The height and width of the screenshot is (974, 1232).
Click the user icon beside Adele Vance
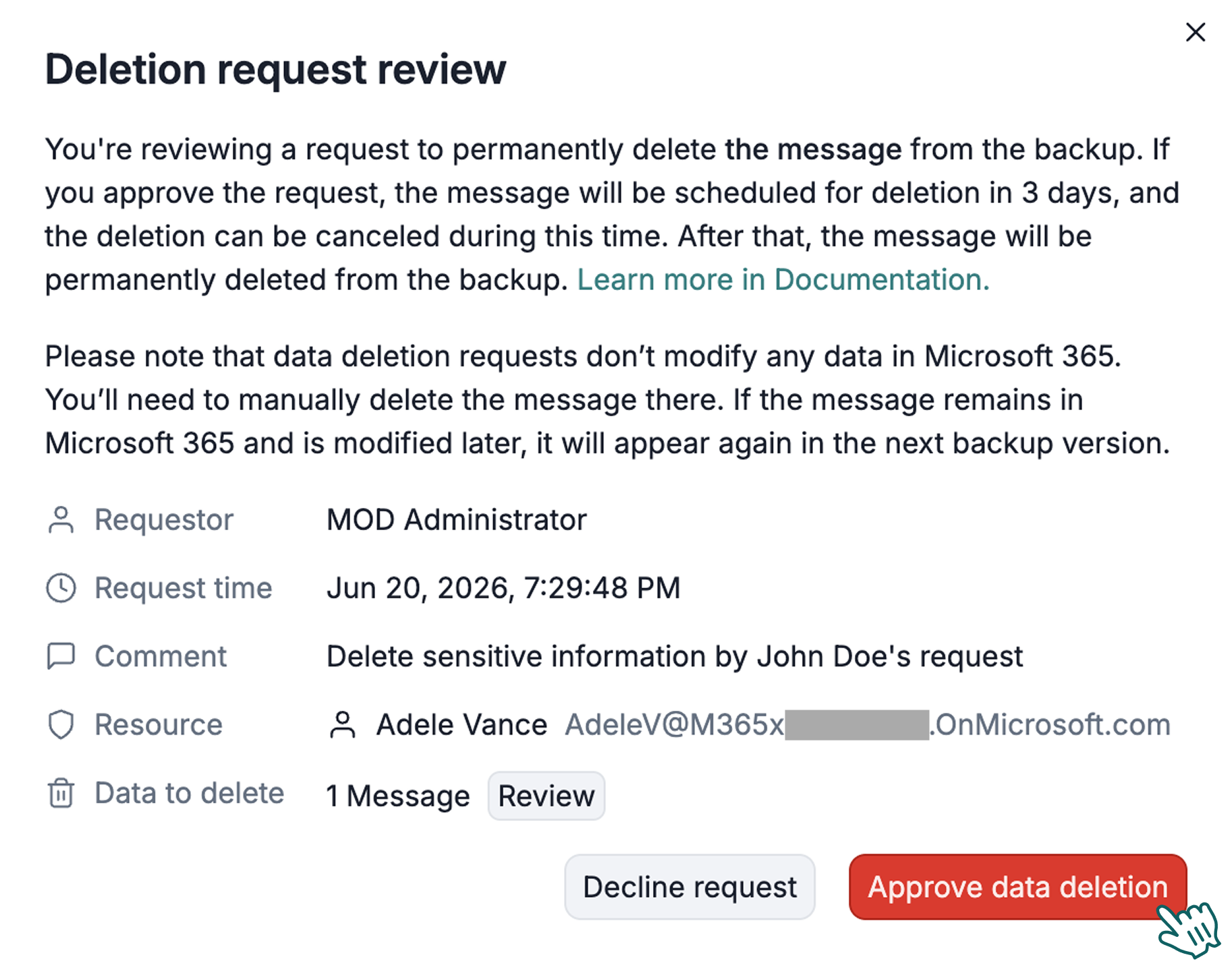[x=342, y=725]
